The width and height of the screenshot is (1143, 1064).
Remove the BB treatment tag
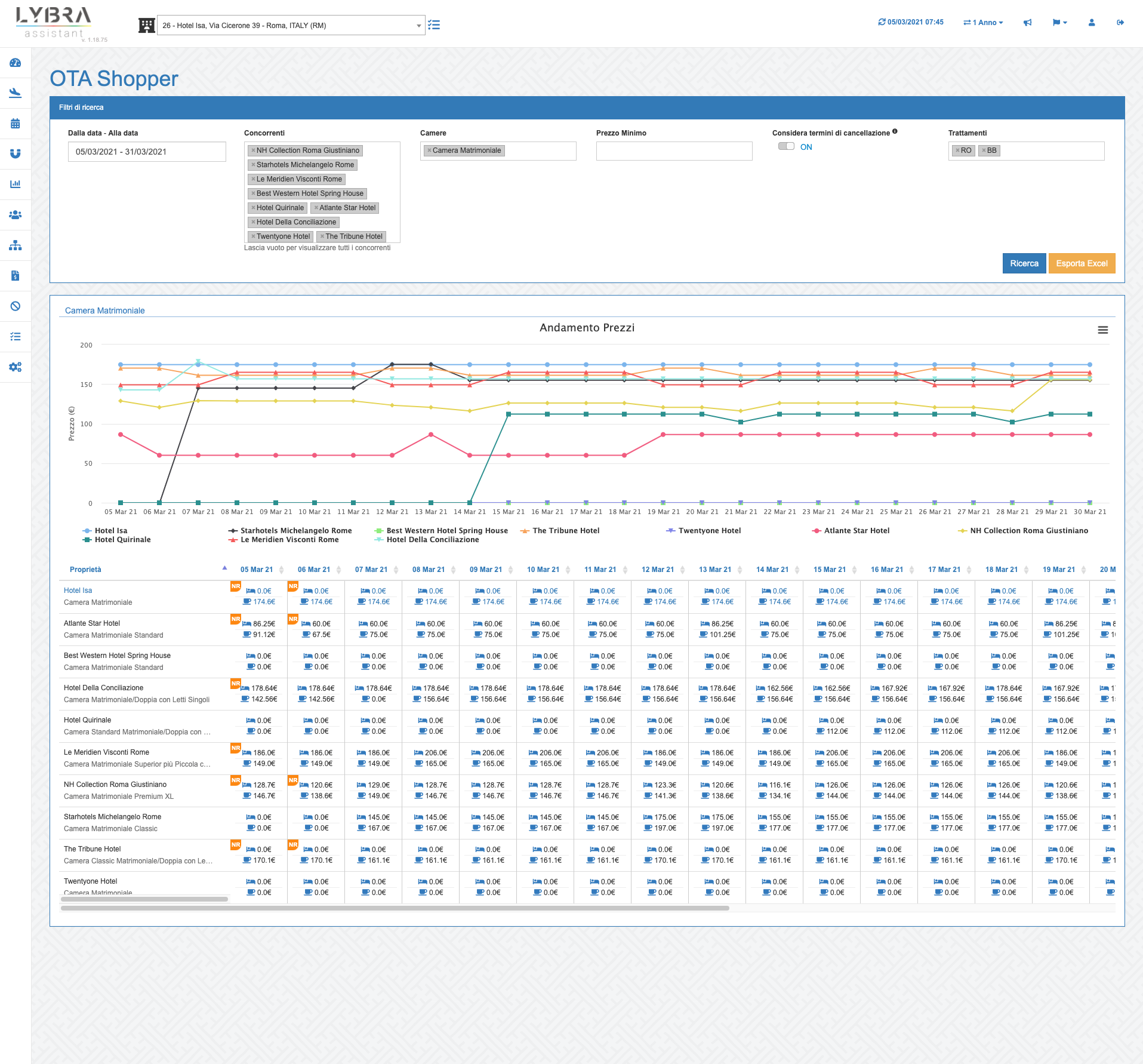click(984, 150)
